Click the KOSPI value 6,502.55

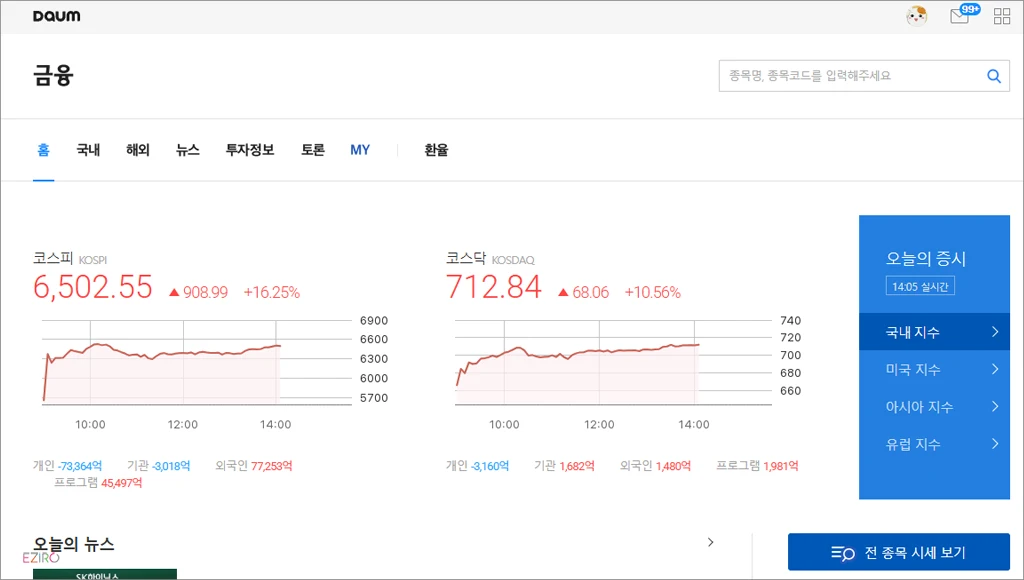click(x=93, y=287)
